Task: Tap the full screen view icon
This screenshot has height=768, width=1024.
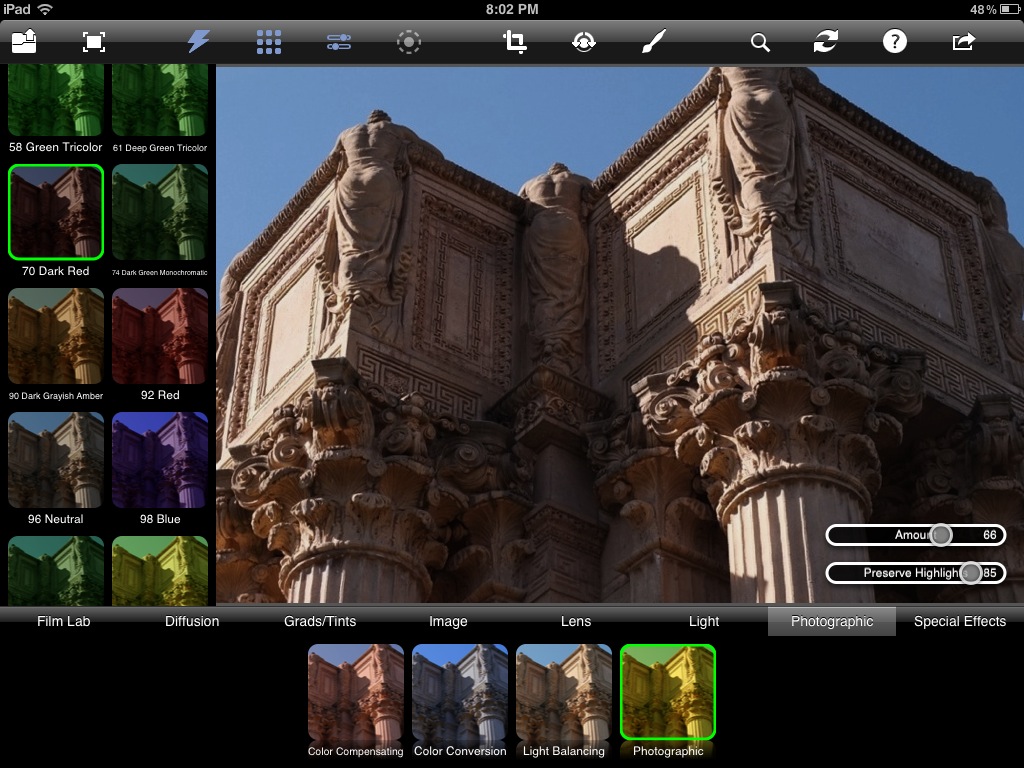Action: coord(93,41)
